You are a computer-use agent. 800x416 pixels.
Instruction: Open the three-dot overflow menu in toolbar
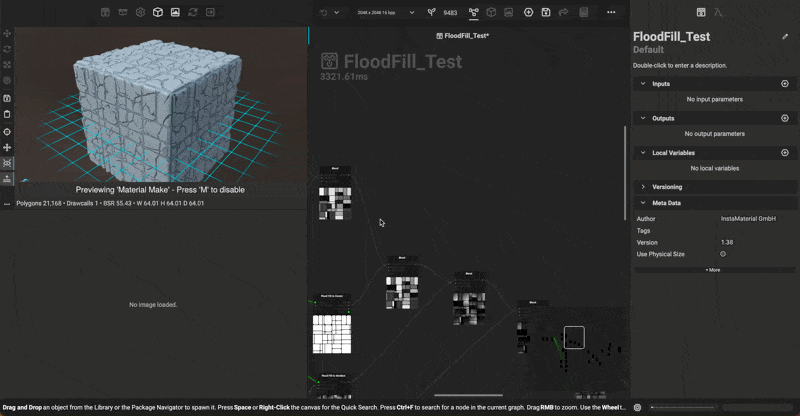[x=611, y=13]
